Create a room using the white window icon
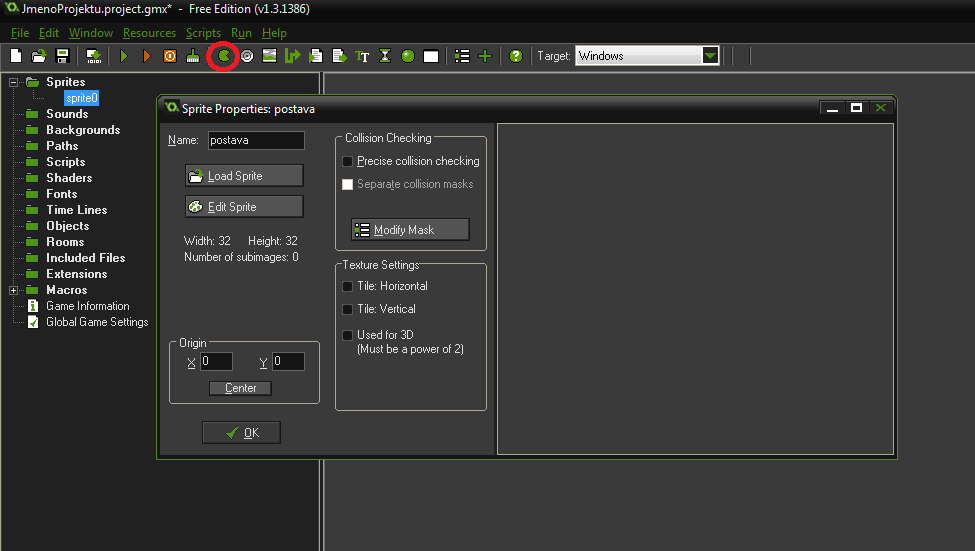This screenshot has height=551, width=975. (431, 57)
